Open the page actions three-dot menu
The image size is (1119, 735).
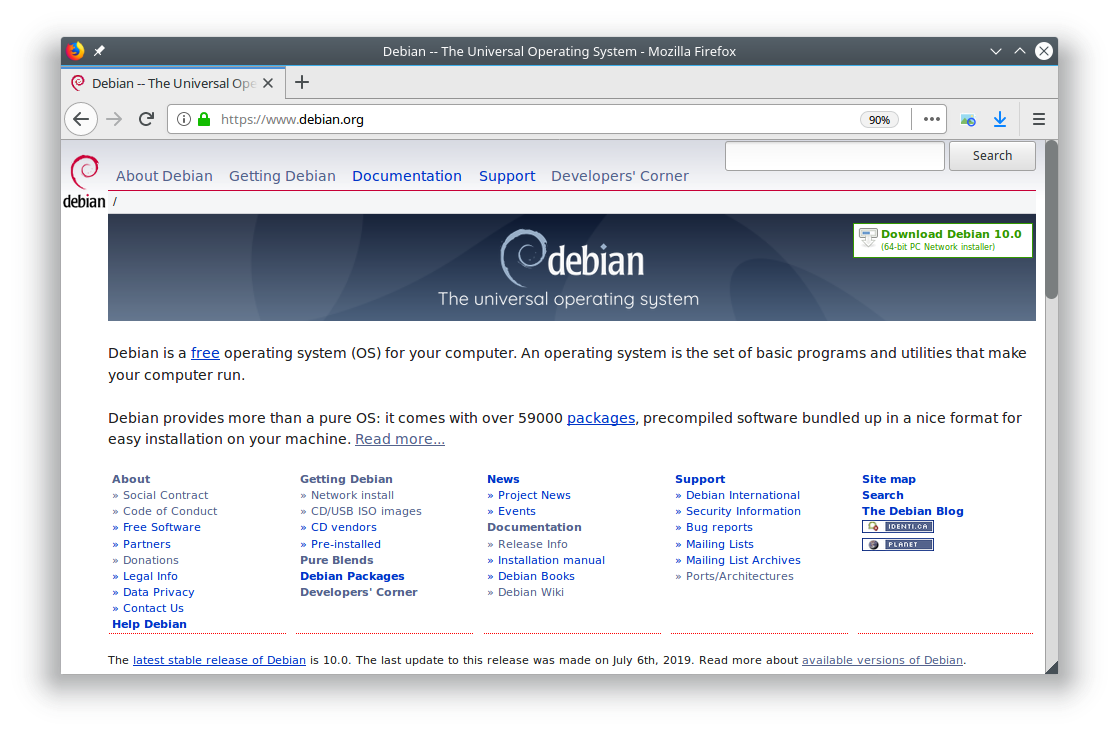[x=931, y=119]
